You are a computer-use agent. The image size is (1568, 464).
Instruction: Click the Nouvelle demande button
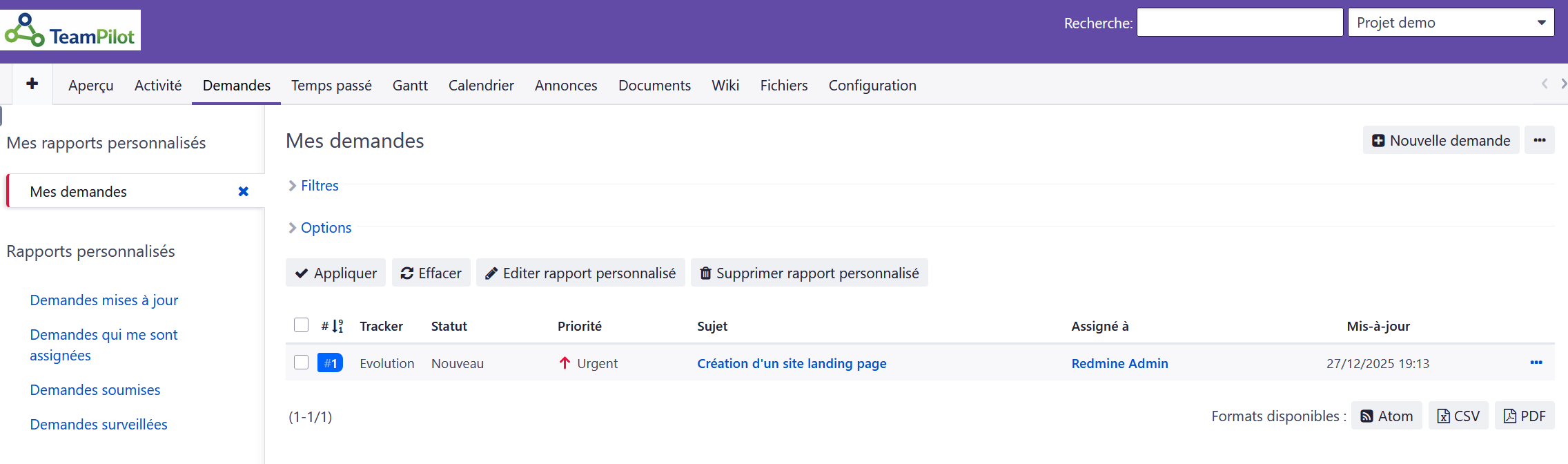pos(1440,140)
